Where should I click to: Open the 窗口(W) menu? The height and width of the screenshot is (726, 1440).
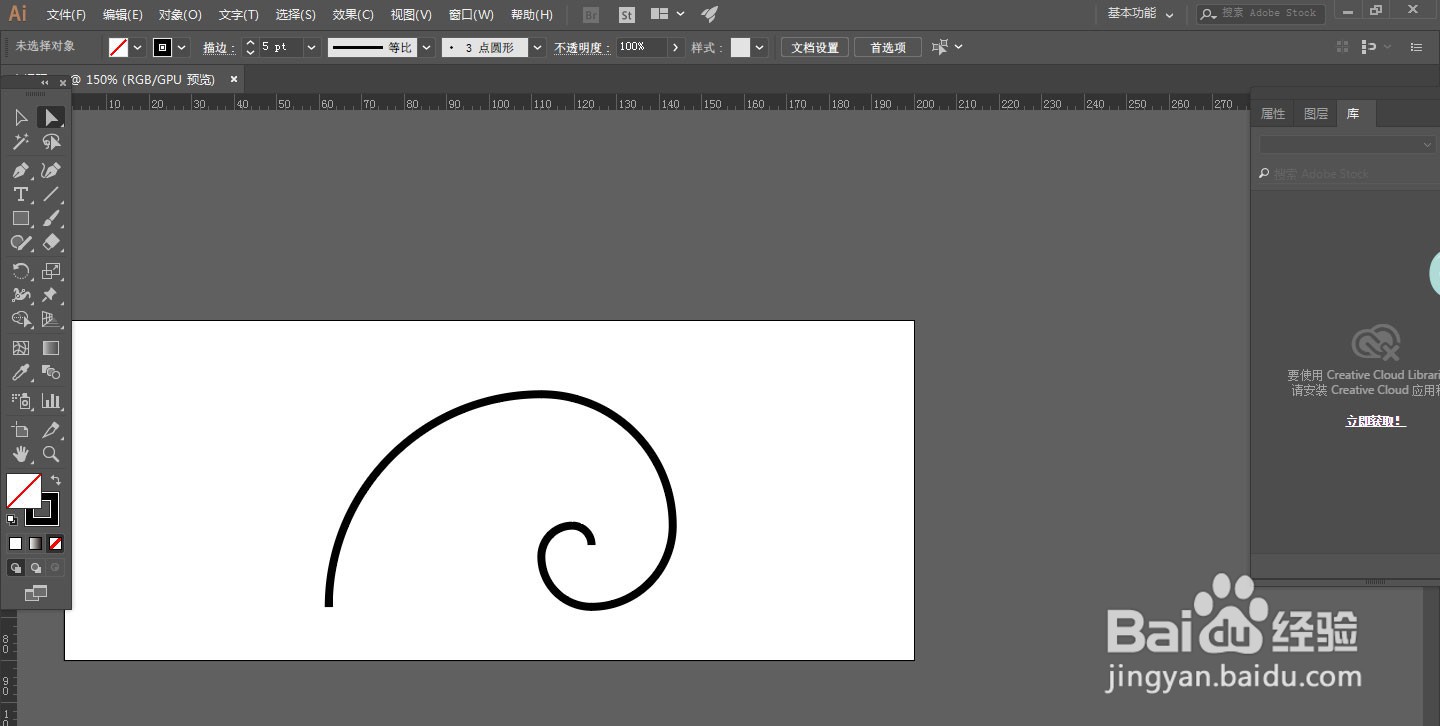pos(471,15)
